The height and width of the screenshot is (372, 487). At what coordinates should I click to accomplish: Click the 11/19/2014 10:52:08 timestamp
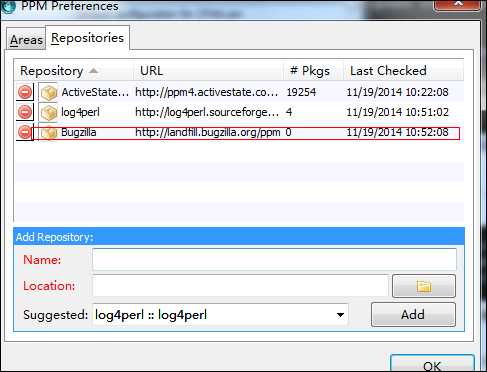point(397,132)
